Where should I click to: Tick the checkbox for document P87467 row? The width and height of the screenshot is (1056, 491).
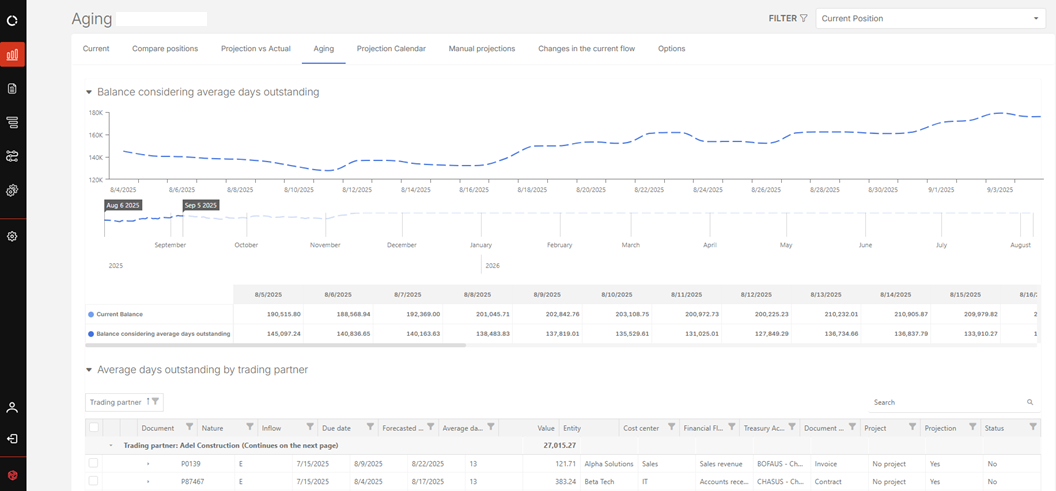pyautogui.click(x=94, y=481)
